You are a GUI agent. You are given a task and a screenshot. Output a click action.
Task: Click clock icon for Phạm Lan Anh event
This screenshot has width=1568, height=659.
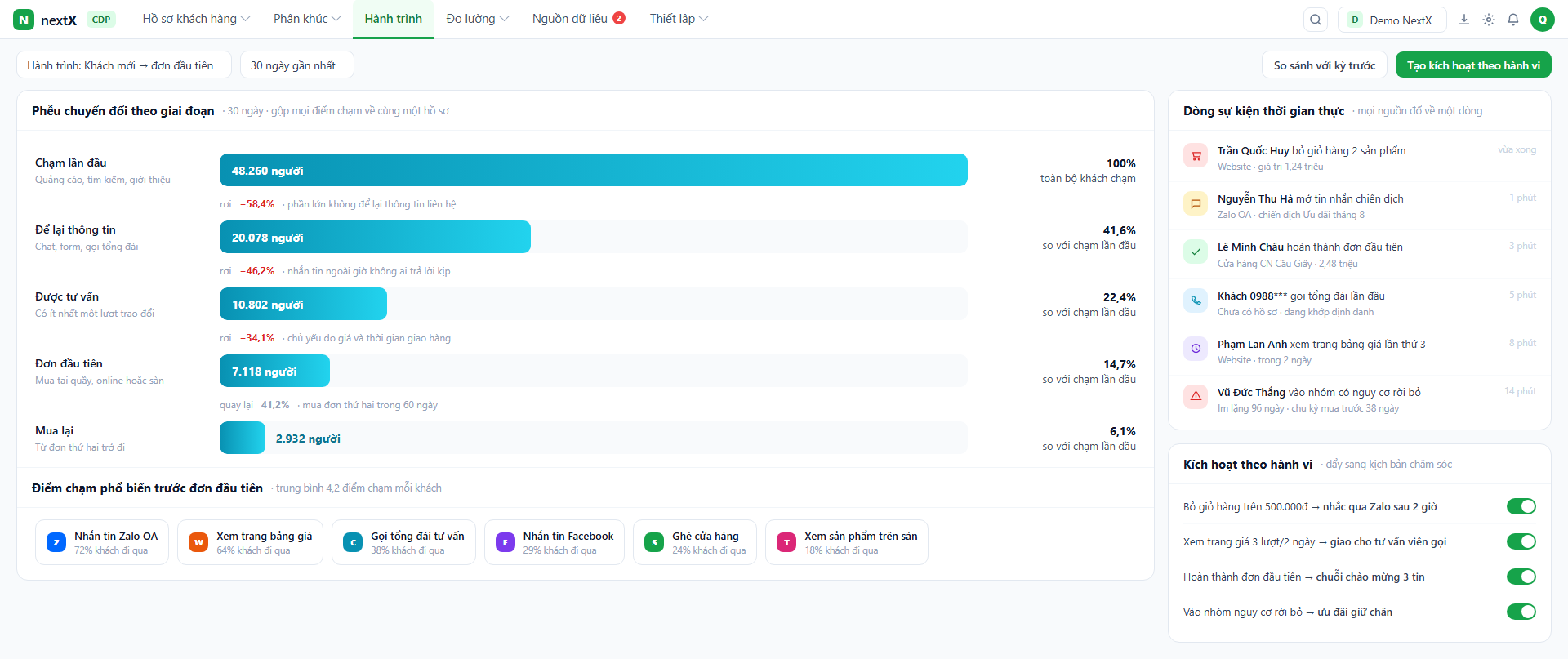tap(1196, 349)
